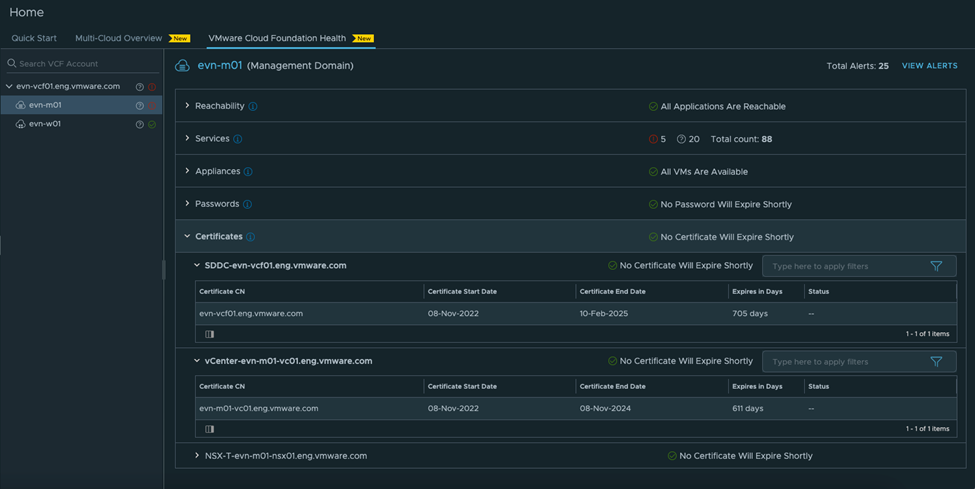Open column picker under SDDC certificate table

(210, 334)
